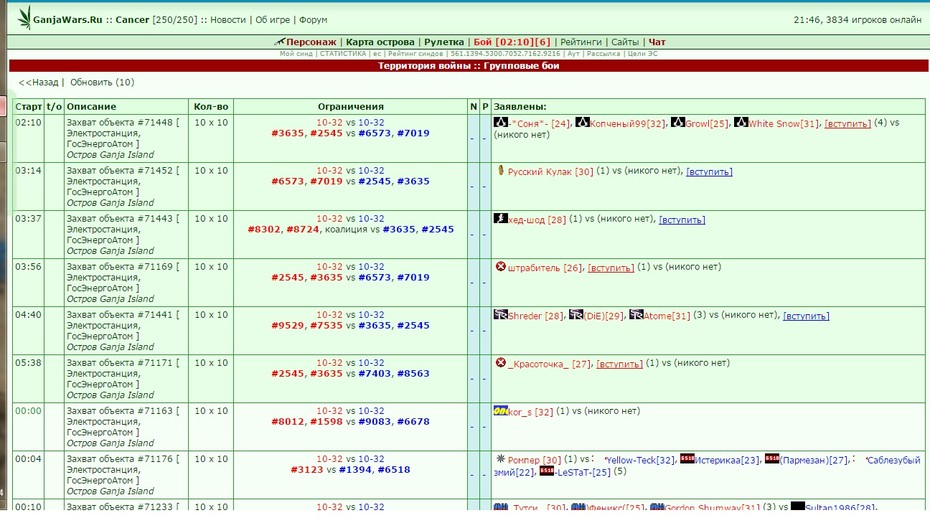This screenshot has height=523, width=930.
Task: Click the syndicate icon beside хед-шод
Action: pyautogui.click(x=501, y=218)
